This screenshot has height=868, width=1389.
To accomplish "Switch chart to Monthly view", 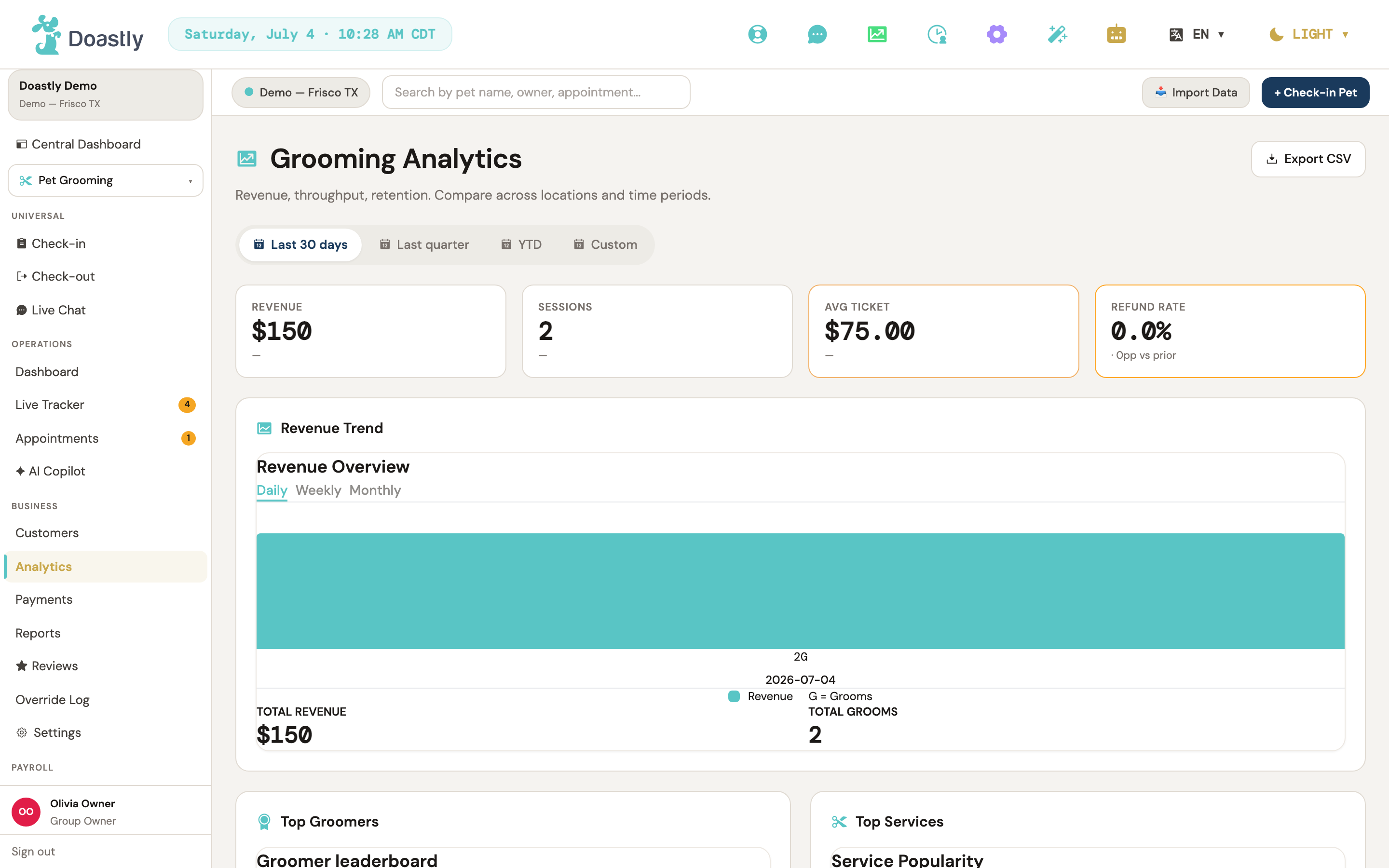I will click(x=375, y=490).
